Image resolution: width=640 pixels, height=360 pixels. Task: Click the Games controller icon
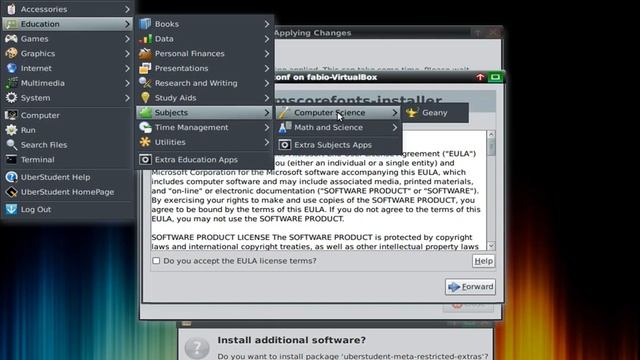click(x=11, y=39)
